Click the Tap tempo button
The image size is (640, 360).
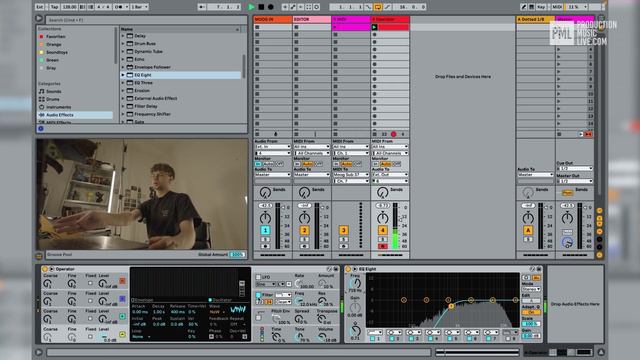pyautogui.click(x=54, y=7)
